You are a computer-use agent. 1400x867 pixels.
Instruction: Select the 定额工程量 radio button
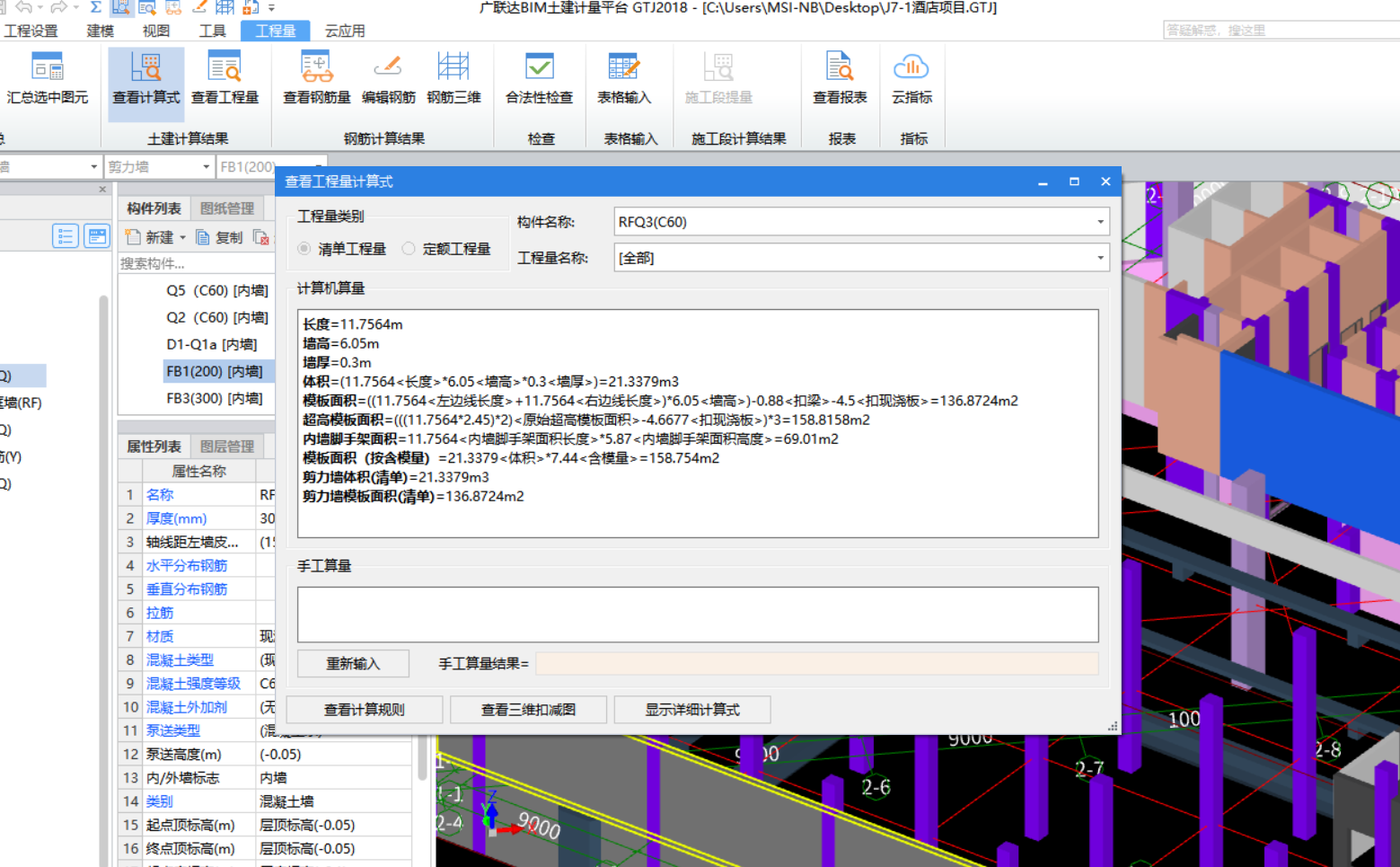(x=409, y=249)
